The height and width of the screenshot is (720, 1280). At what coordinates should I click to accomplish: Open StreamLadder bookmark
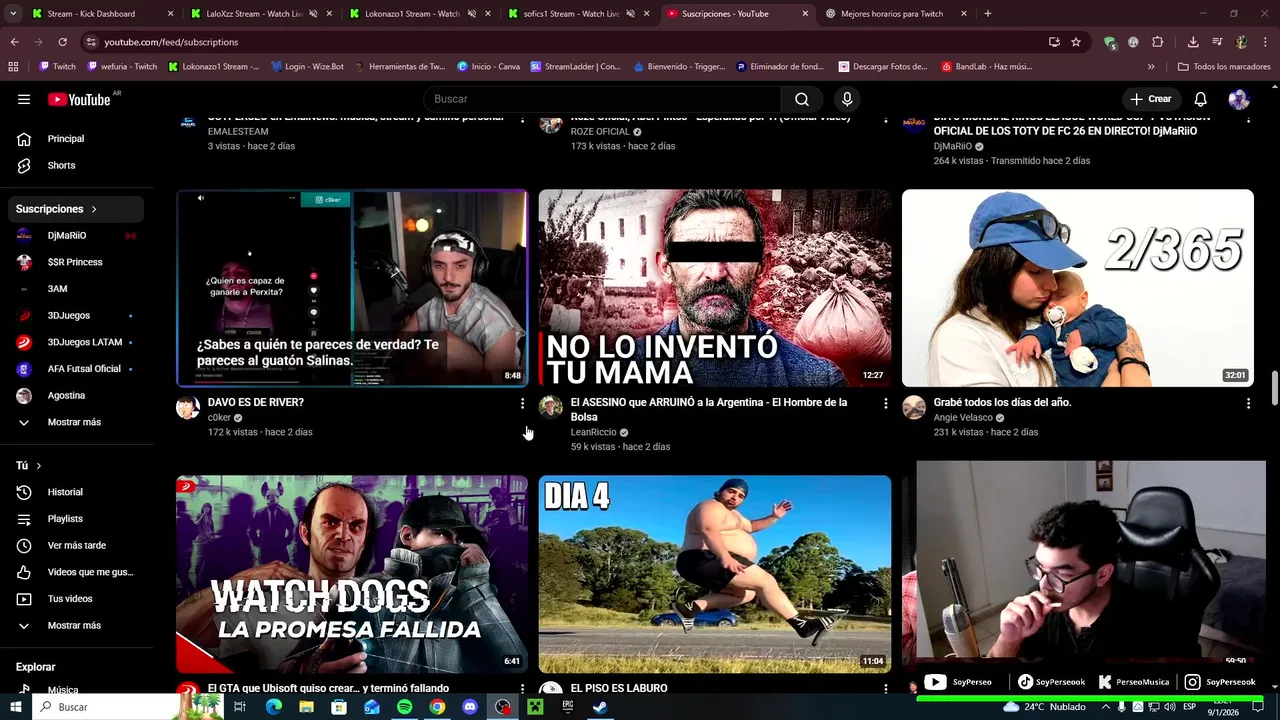click(x=576, y=67)
